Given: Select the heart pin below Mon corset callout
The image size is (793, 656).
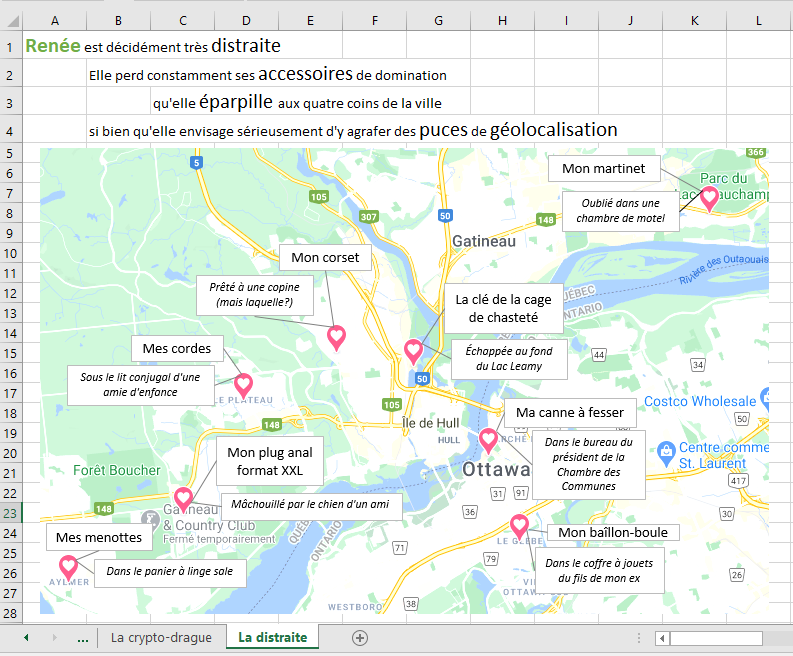Looking at the screenshot, I should point(337,336).
